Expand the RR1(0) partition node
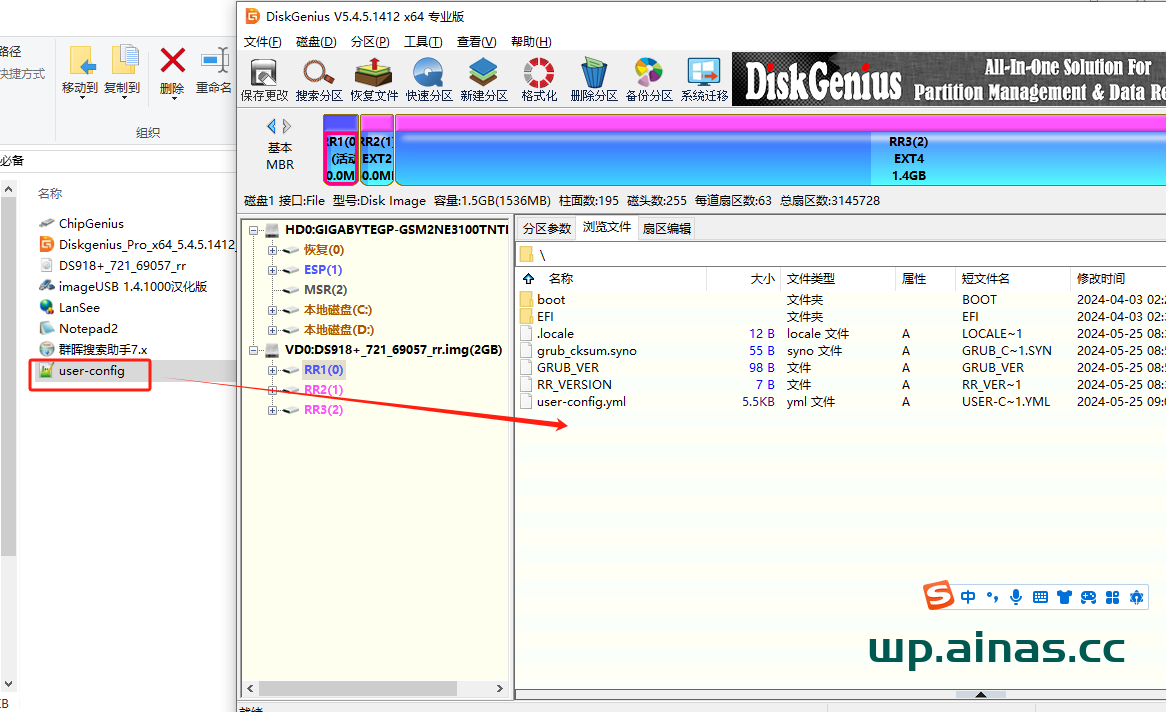The height and width of the screenshot is (712, 1166). click(272, 371)
